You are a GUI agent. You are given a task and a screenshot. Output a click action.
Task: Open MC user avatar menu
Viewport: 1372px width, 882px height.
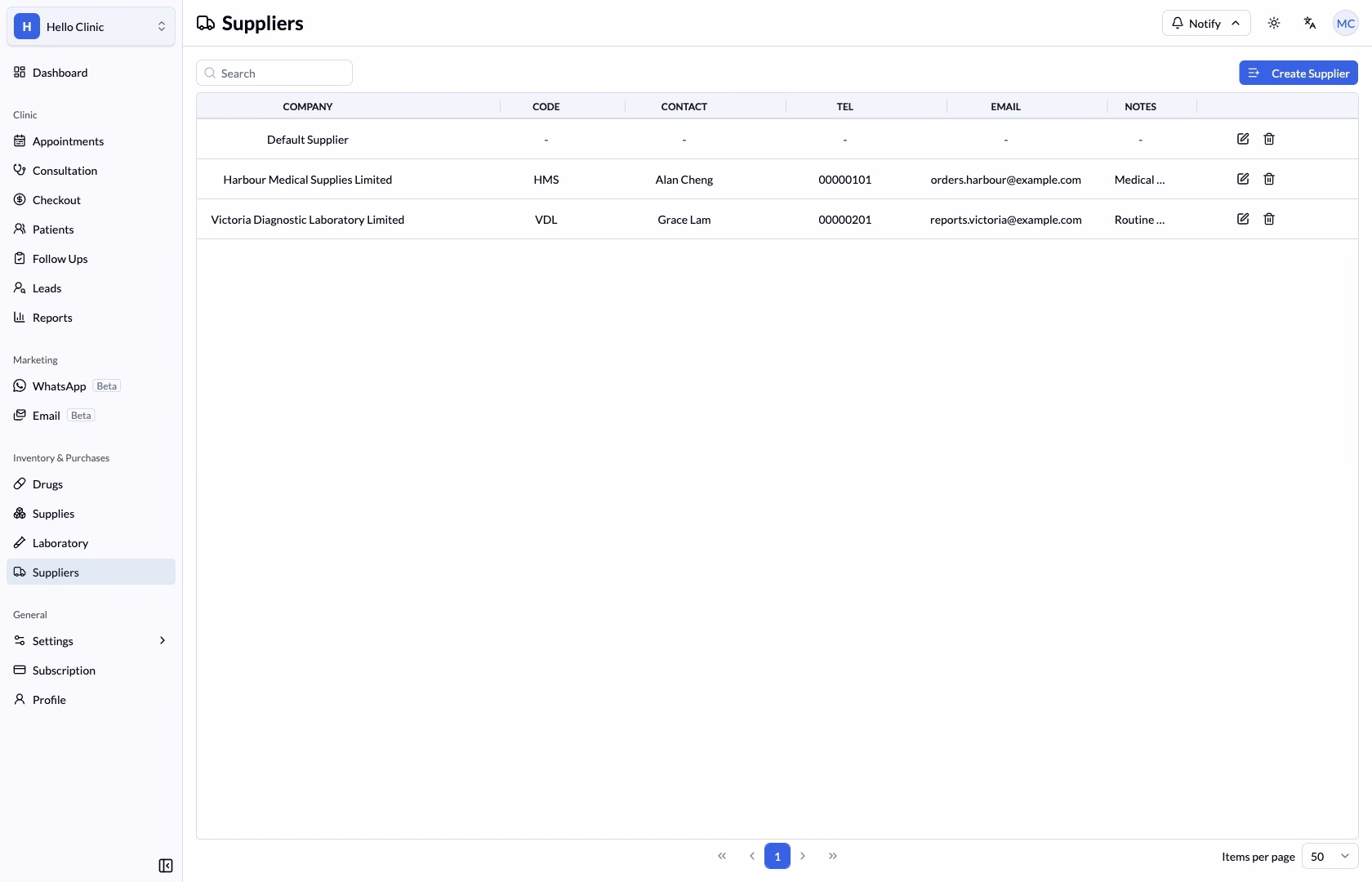pyautogui.click(x=1345, y=23)
